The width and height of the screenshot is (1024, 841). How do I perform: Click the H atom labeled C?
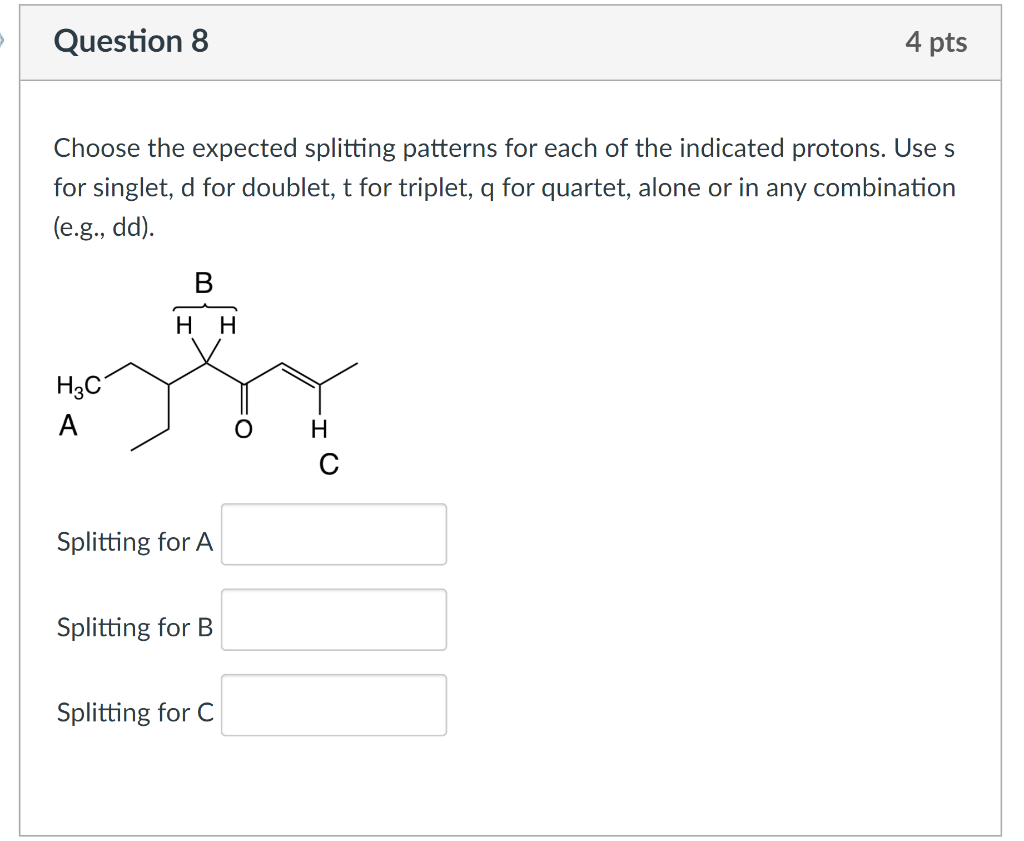(x=318, y=430)
